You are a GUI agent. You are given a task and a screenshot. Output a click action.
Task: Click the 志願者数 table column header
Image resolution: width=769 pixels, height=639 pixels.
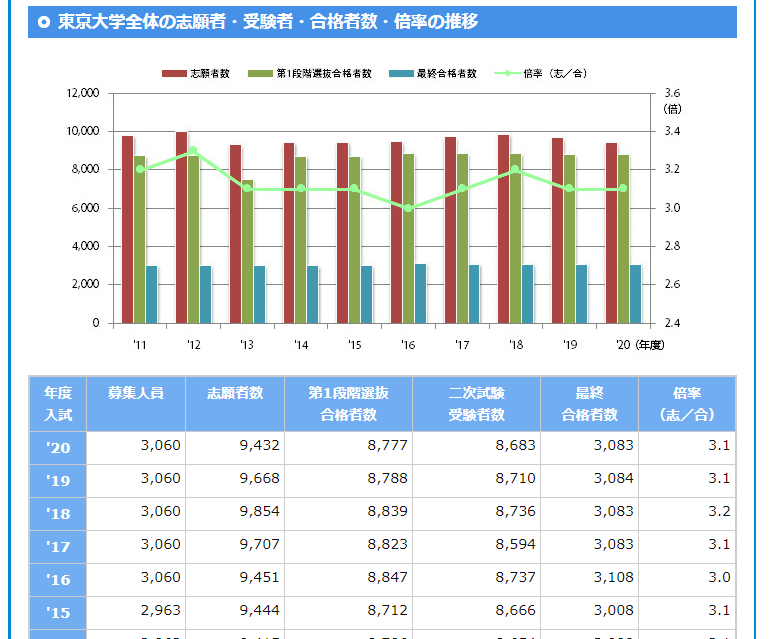[x=235, y=404]
